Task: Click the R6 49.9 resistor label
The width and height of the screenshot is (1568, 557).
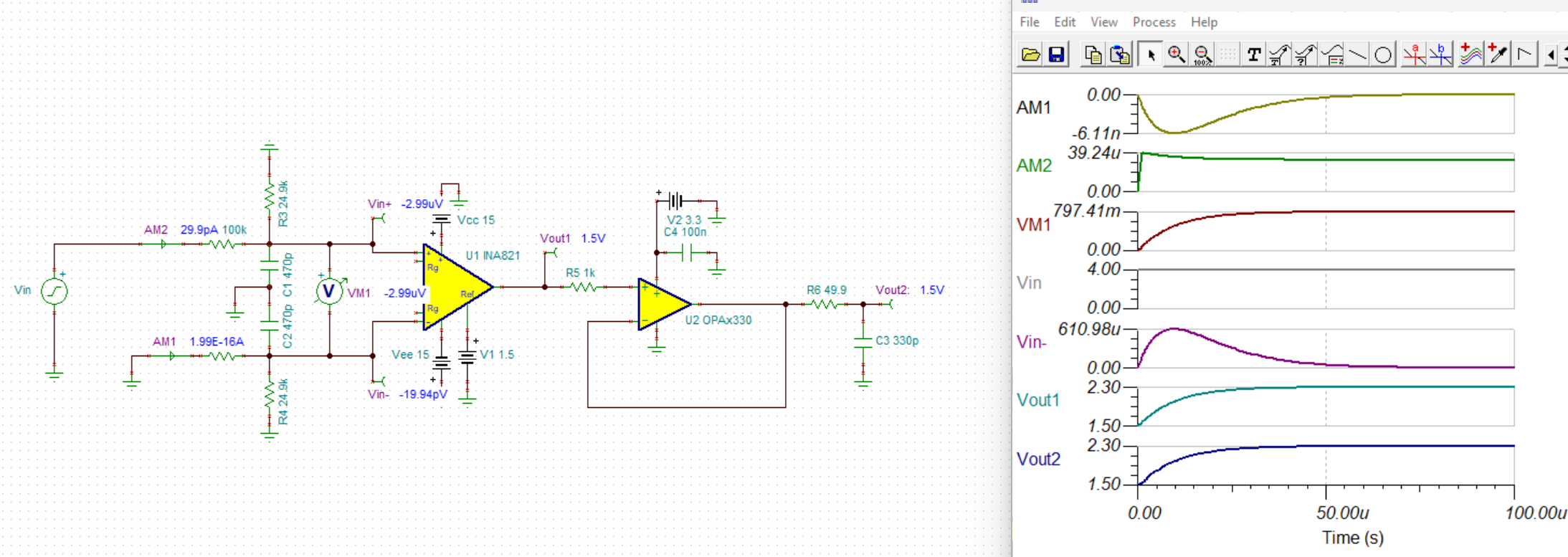Action: tap(827, 290)
